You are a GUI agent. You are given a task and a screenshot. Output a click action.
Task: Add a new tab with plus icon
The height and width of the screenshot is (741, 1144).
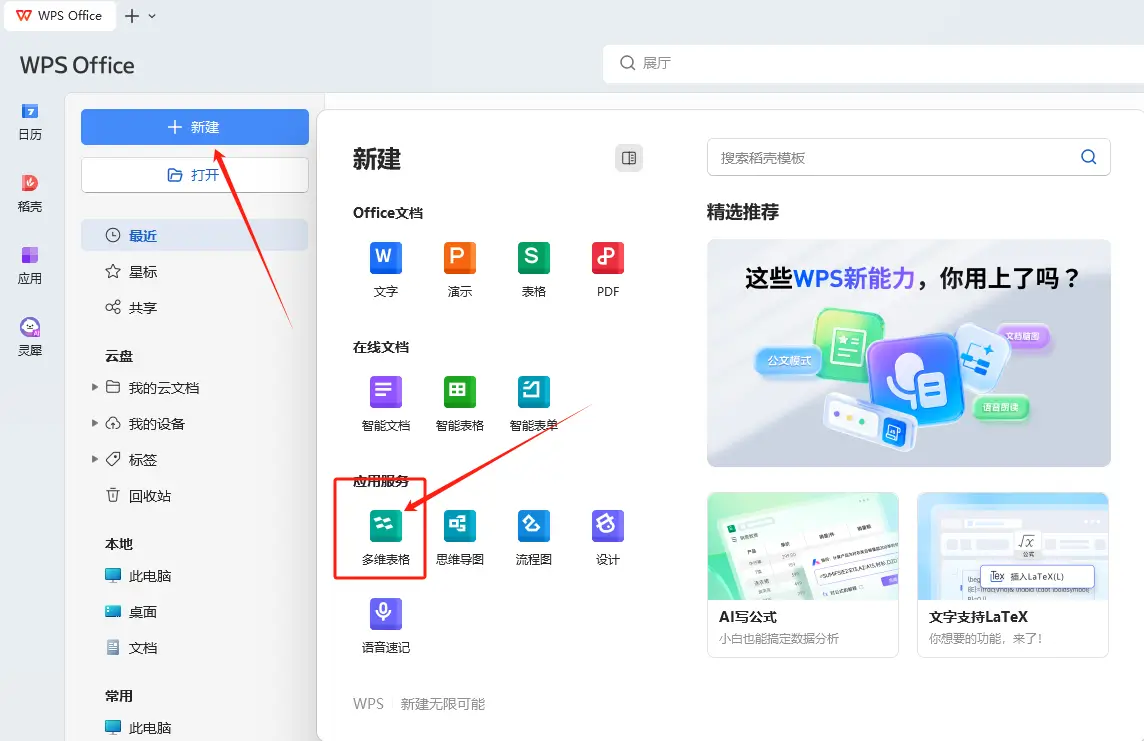[131, 16]
